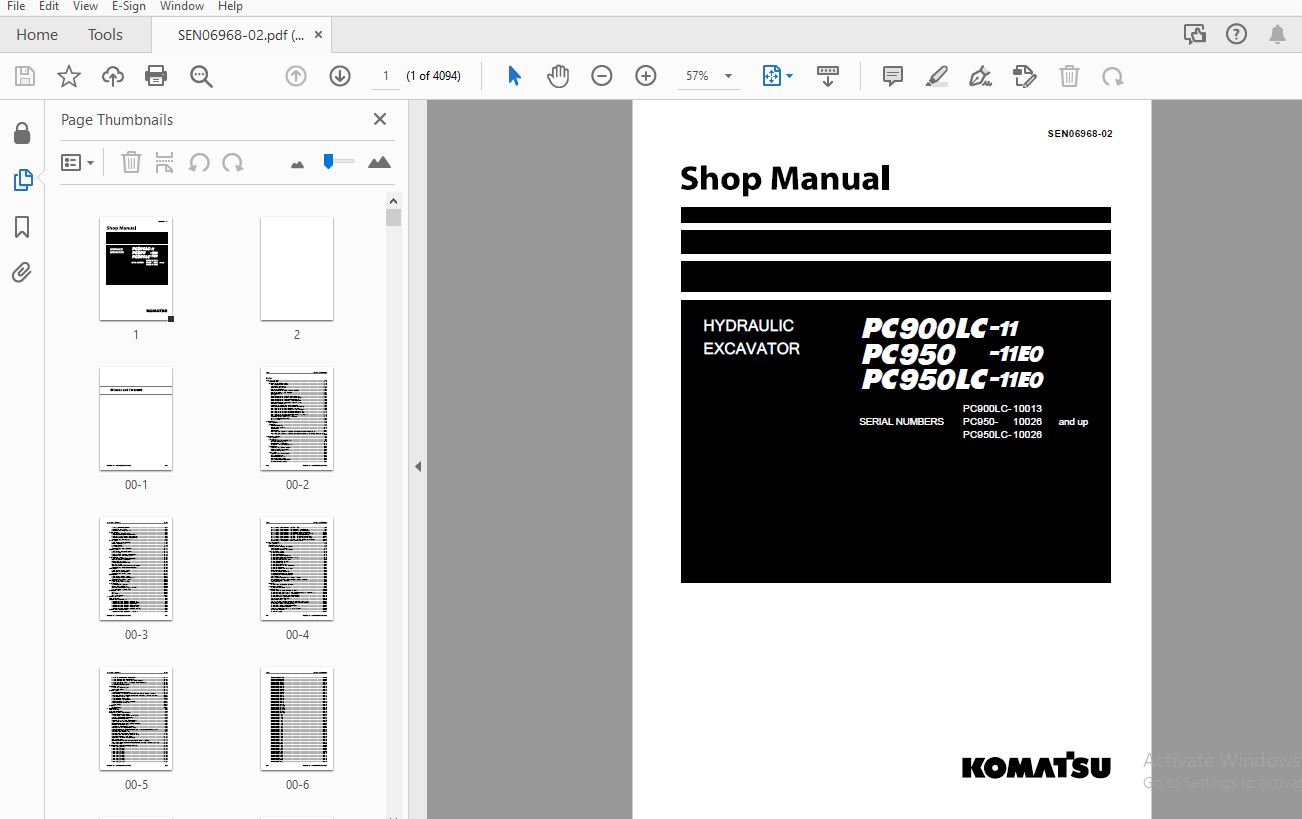Click the upload to cloud icon
This screenshot has height=819, width=1302.
coord(113,76)
